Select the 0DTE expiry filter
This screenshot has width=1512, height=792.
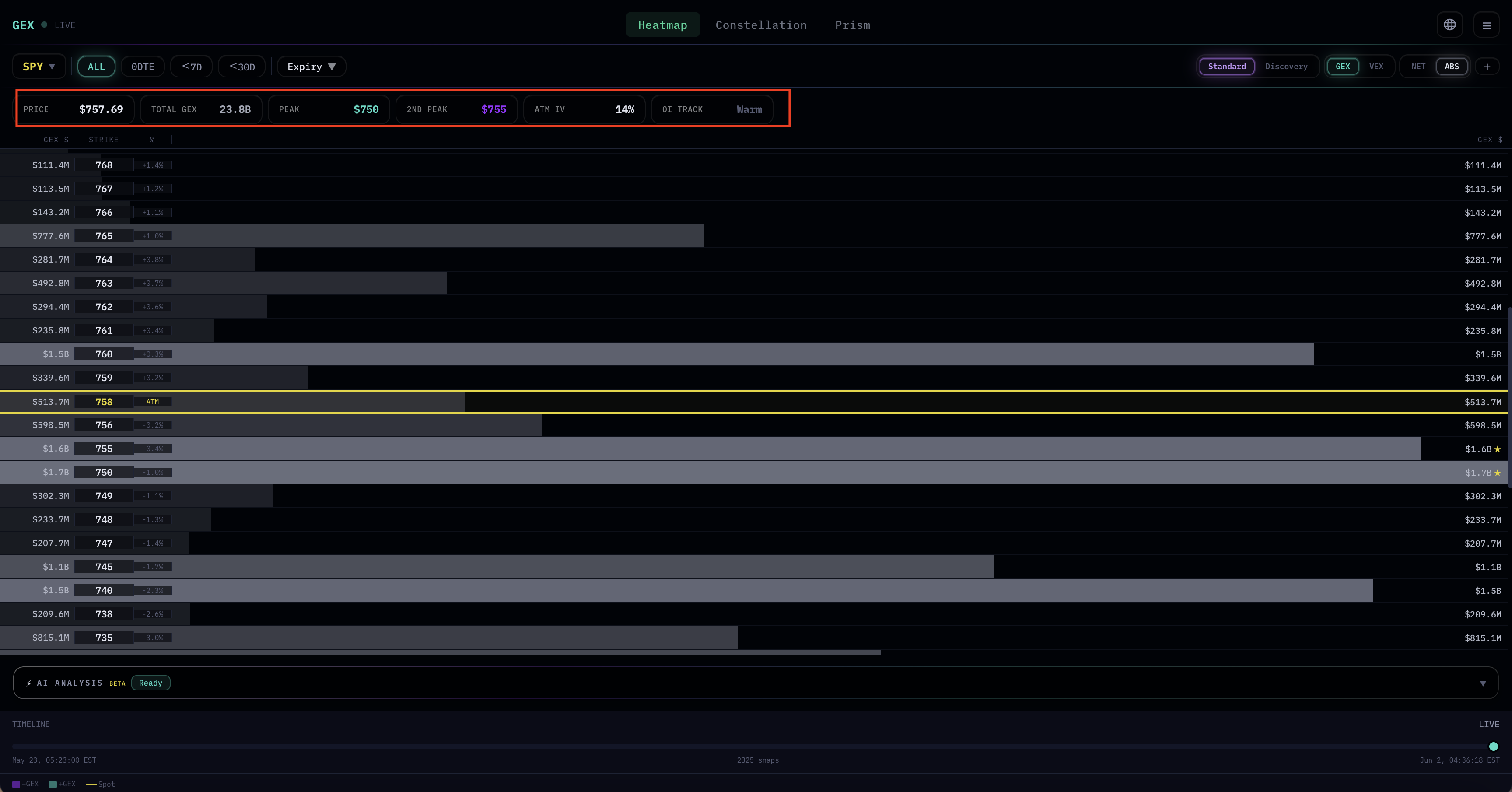pyautogui.click(x=143, y=67)
